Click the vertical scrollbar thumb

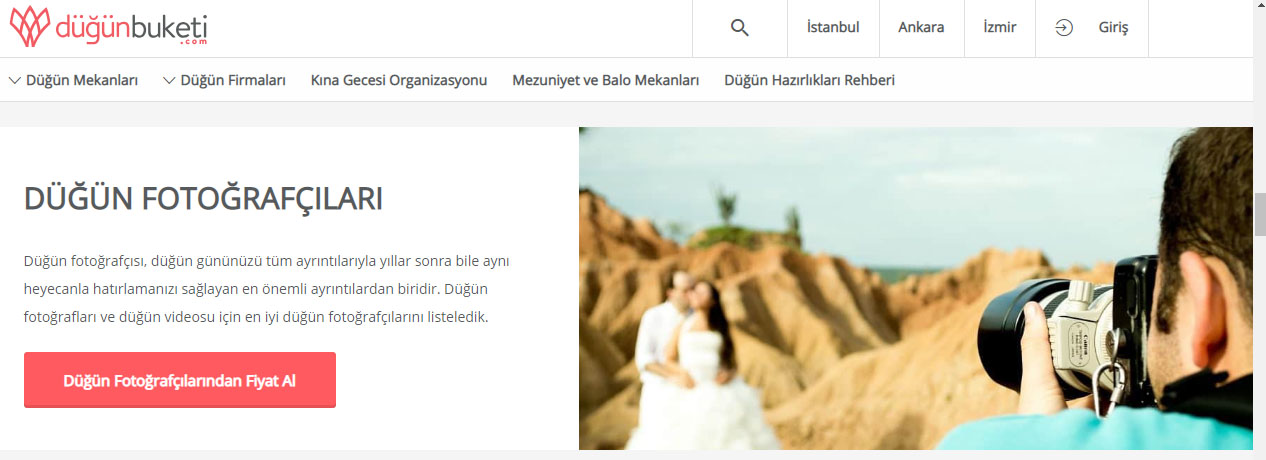coord(1259,215)
